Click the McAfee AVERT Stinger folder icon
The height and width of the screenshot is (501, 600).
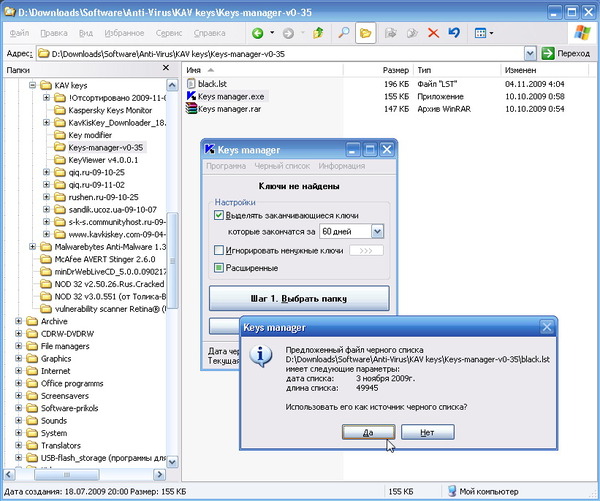pos(46,259)
